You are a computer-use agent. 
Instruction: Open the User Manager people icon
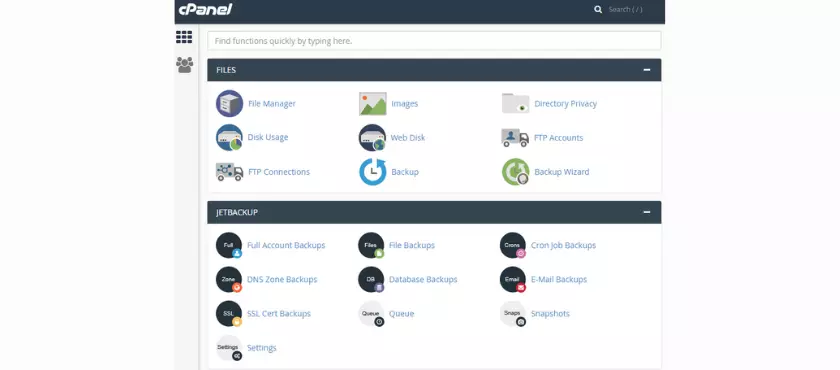(184, 65)
